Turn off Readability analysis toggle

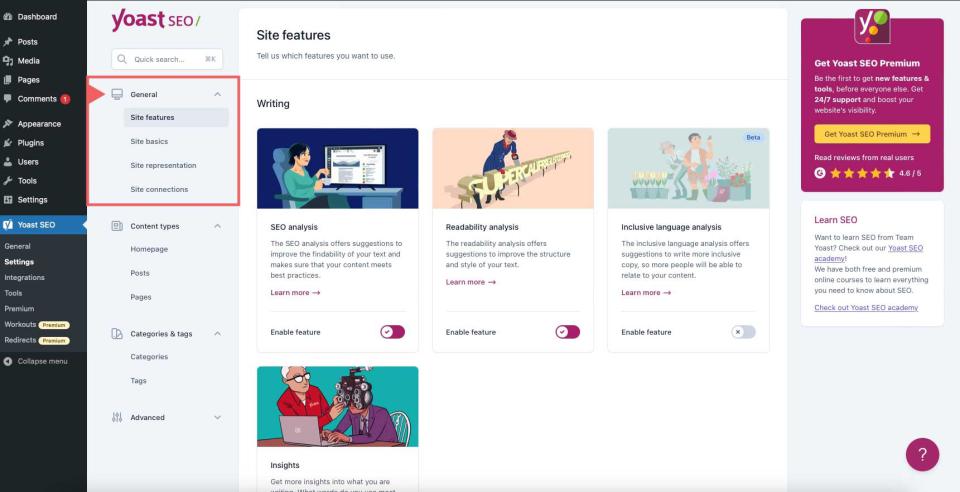coord(567,332)
